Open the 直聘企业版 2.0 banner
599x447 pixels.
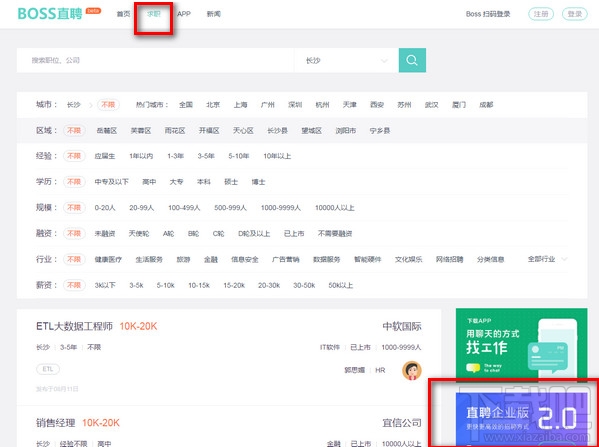click(521, 419)
